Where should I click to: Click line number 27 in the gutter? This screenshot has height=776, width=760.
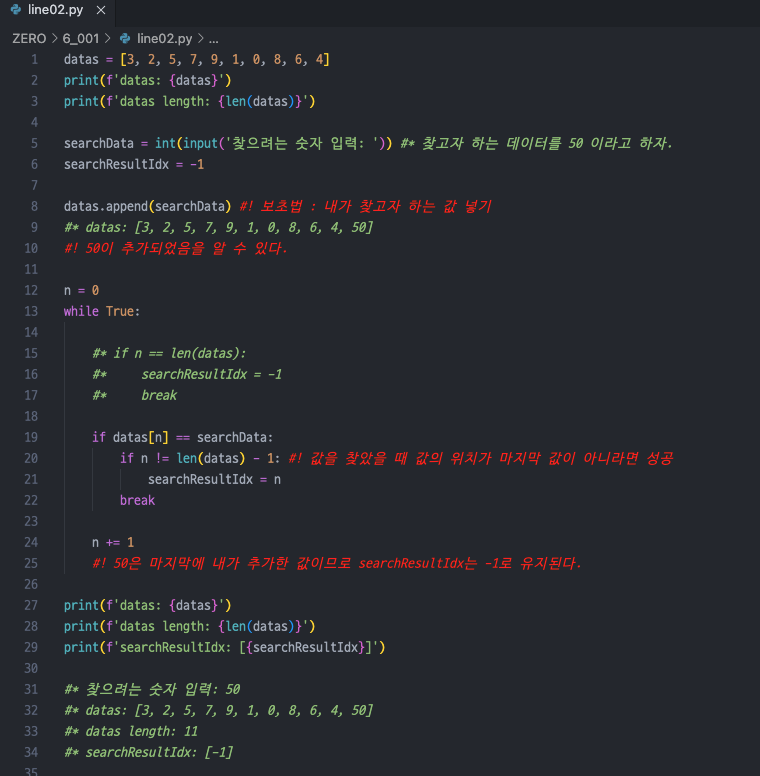coord(31,605)
